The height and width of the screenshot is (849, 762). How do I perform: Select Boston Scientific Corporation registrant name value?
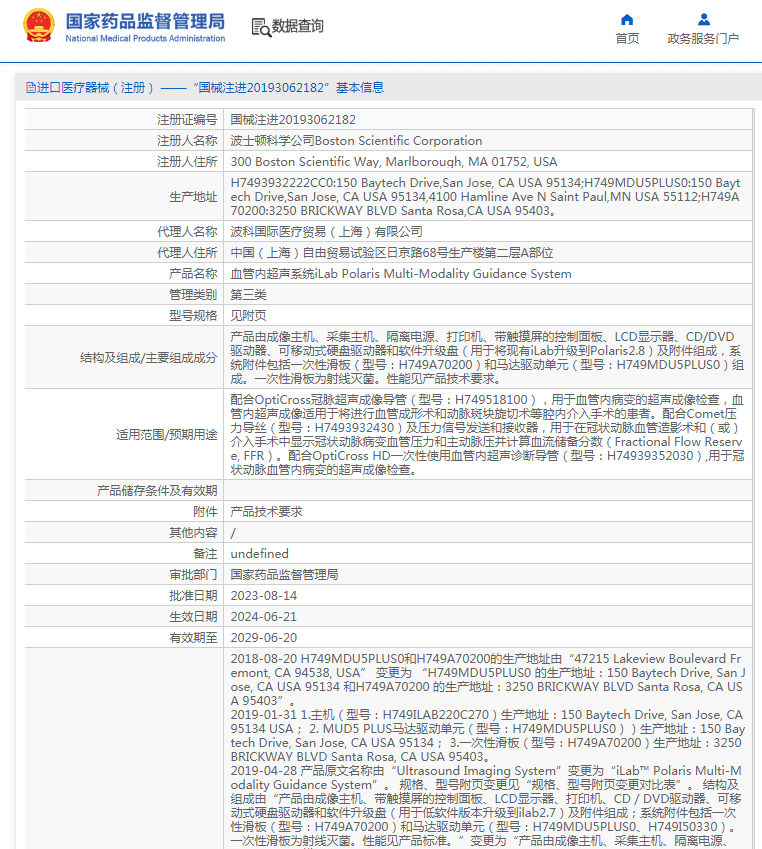(x=356, y=141)
